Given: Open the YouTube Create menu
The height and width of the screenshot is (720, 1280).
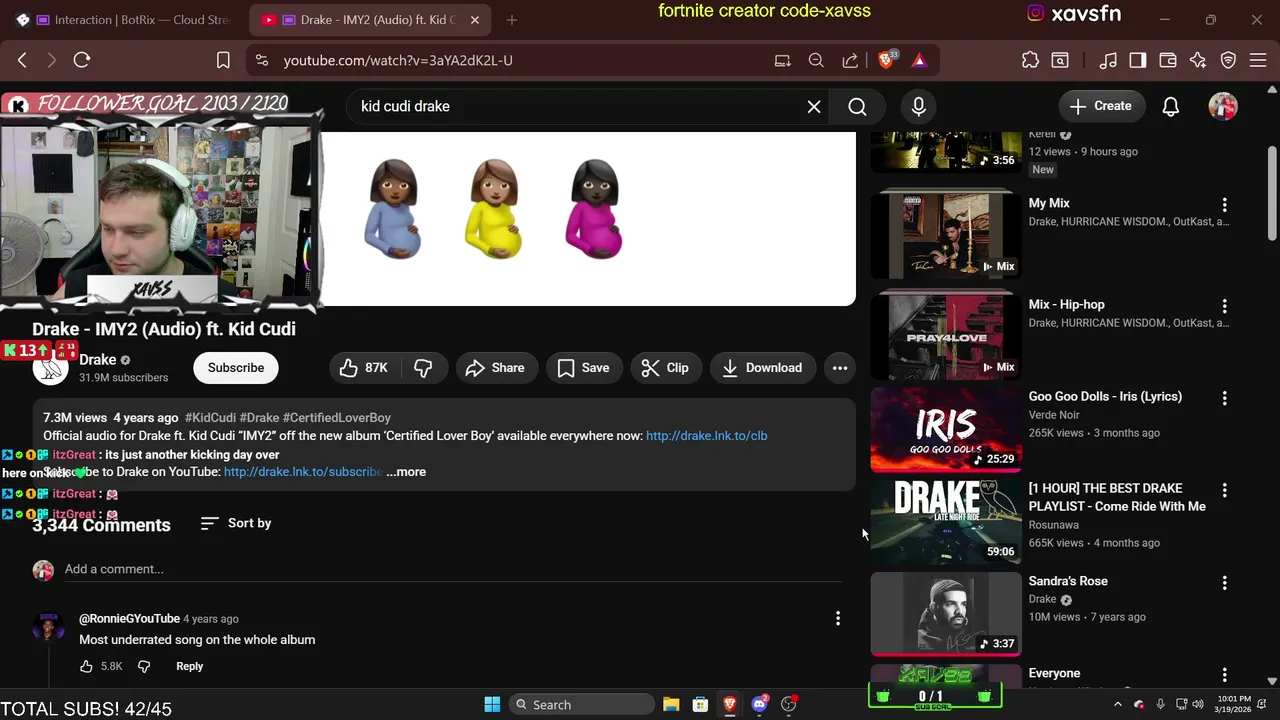Looking at the screenshot, I should [1101, 106].
